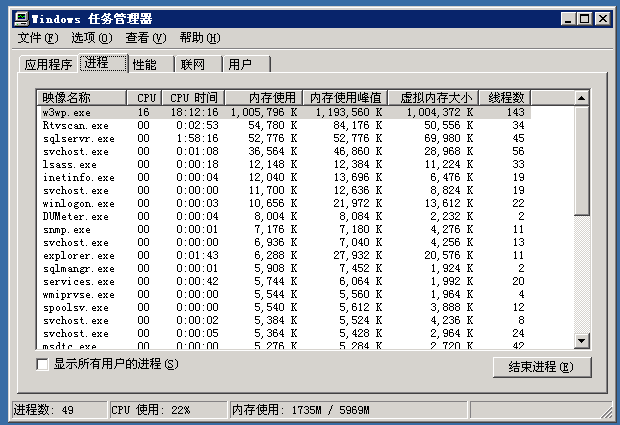
Task: Minimize the Task Manager window
Action: (x=568, y=19)
